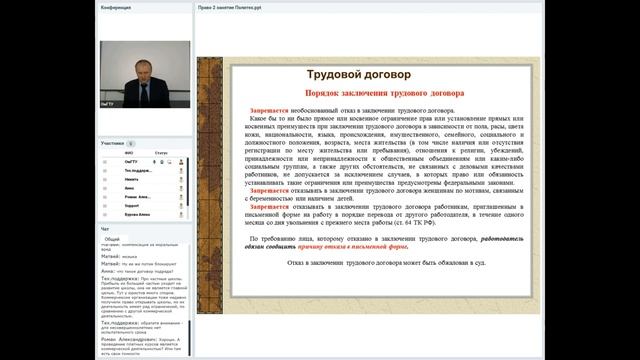Click the small flag icon left of Анна

[105, 188]
